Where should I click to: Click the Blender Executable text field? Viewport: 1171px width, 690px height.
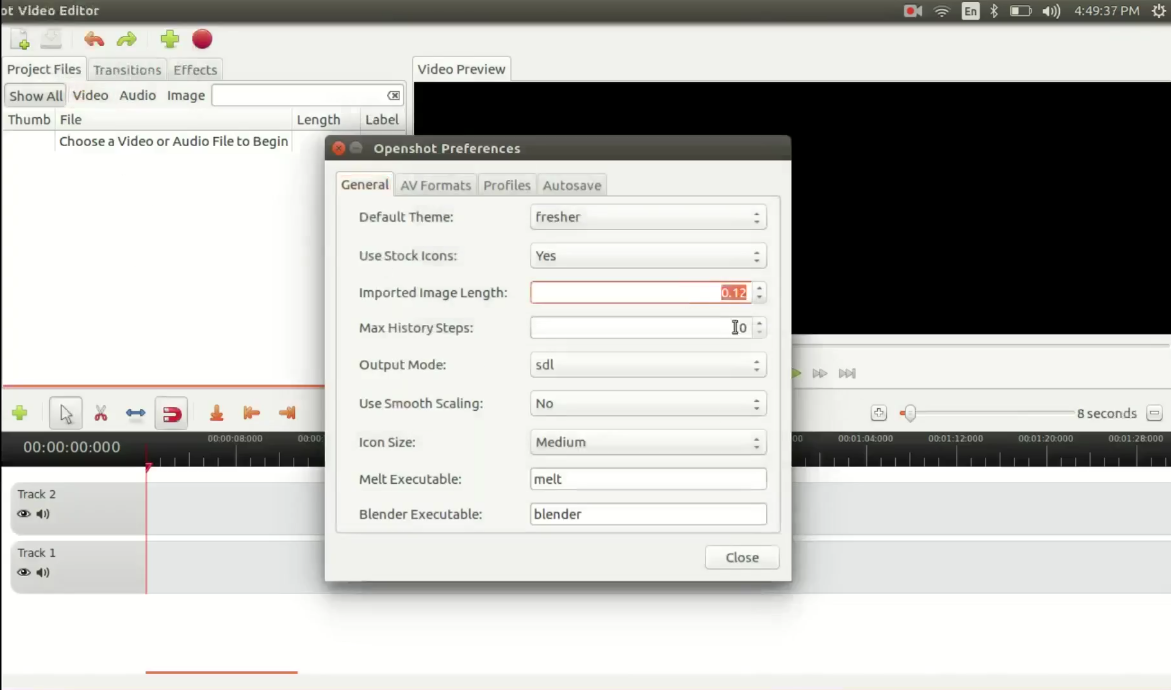[648, 515]
